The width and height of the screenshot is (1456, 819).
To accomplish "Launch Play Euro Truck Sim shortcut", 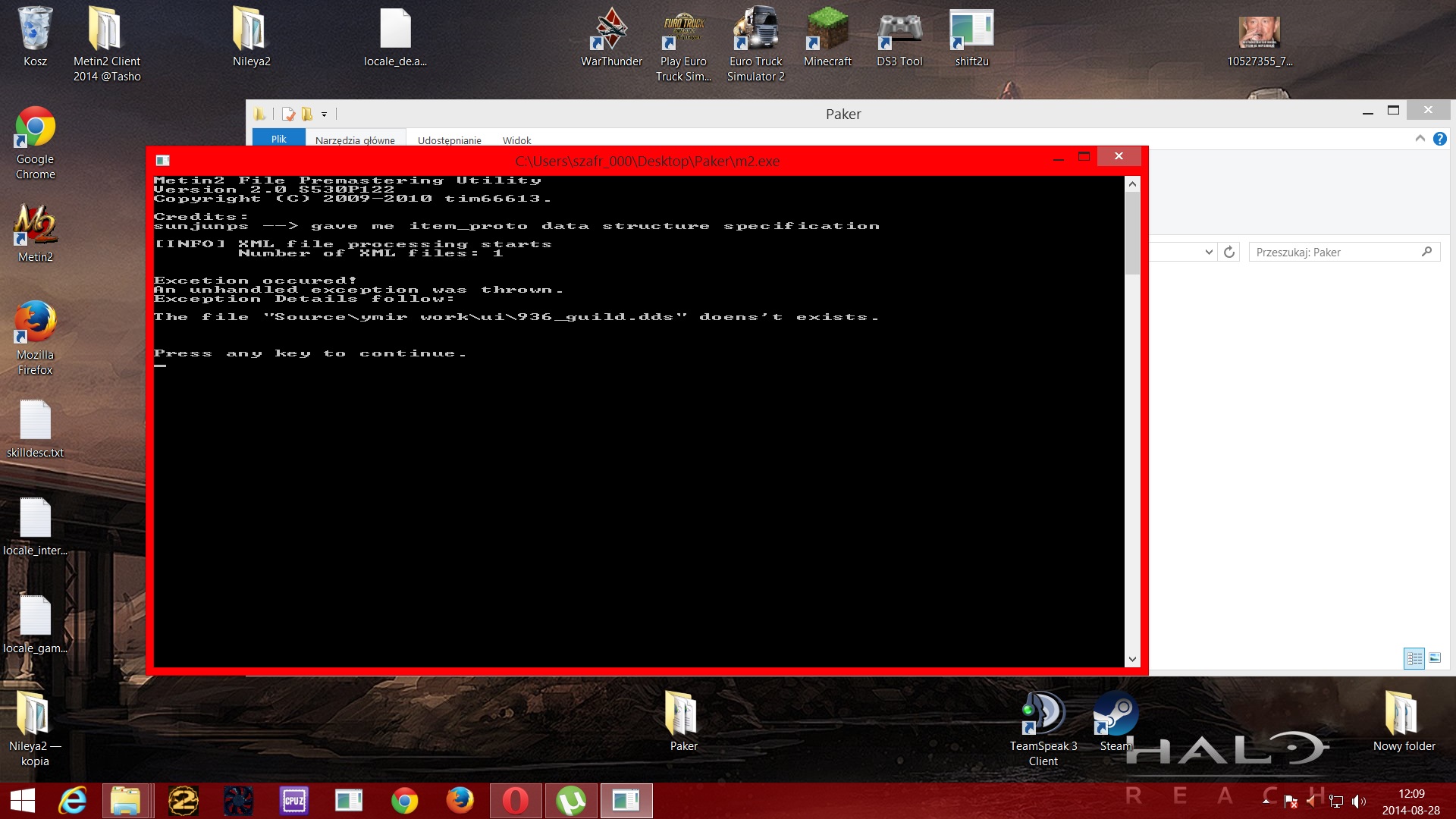I will point(683,44).
